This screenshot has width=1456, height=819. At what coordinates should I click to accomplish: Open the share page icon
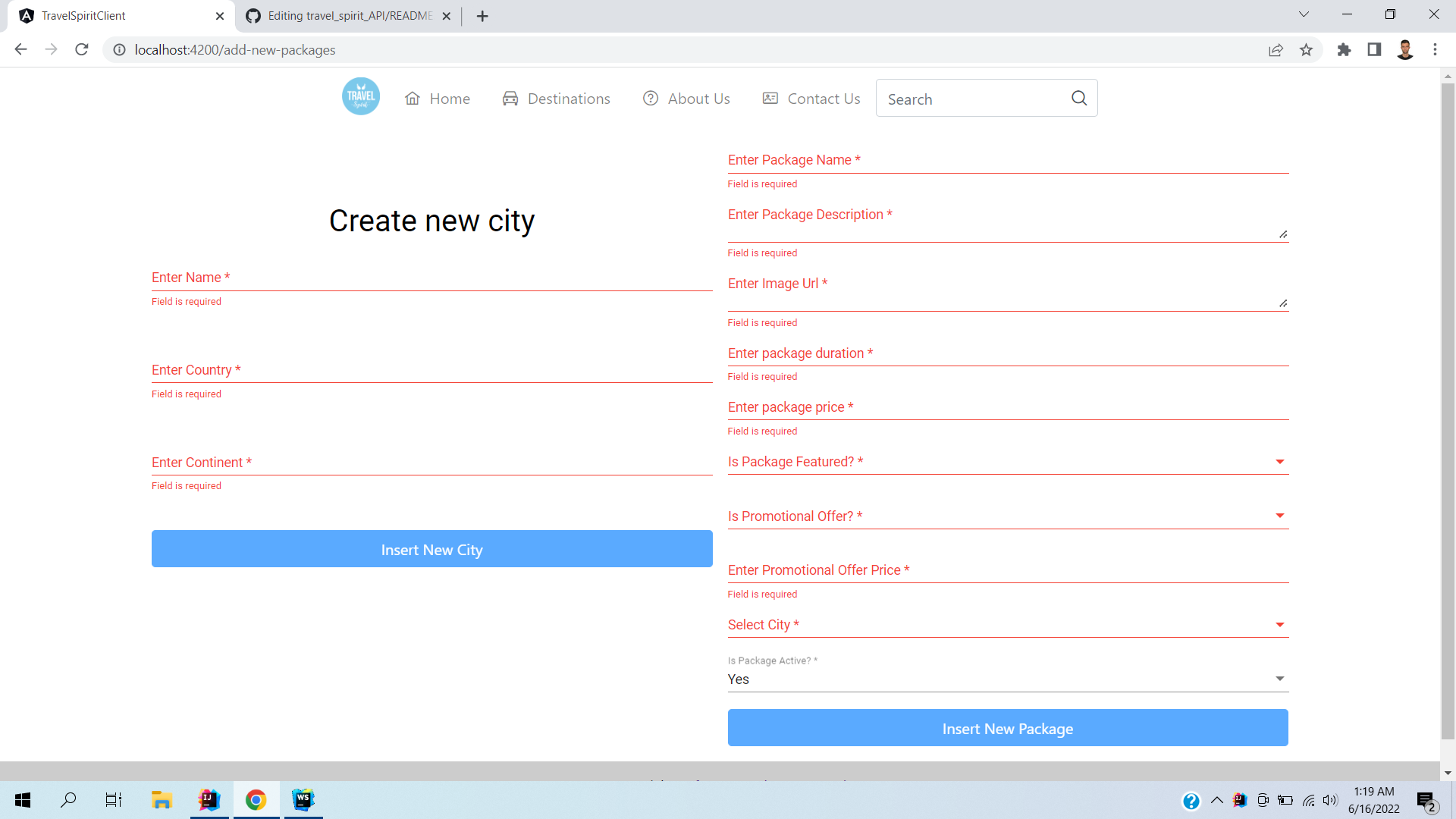(1276, 50)
